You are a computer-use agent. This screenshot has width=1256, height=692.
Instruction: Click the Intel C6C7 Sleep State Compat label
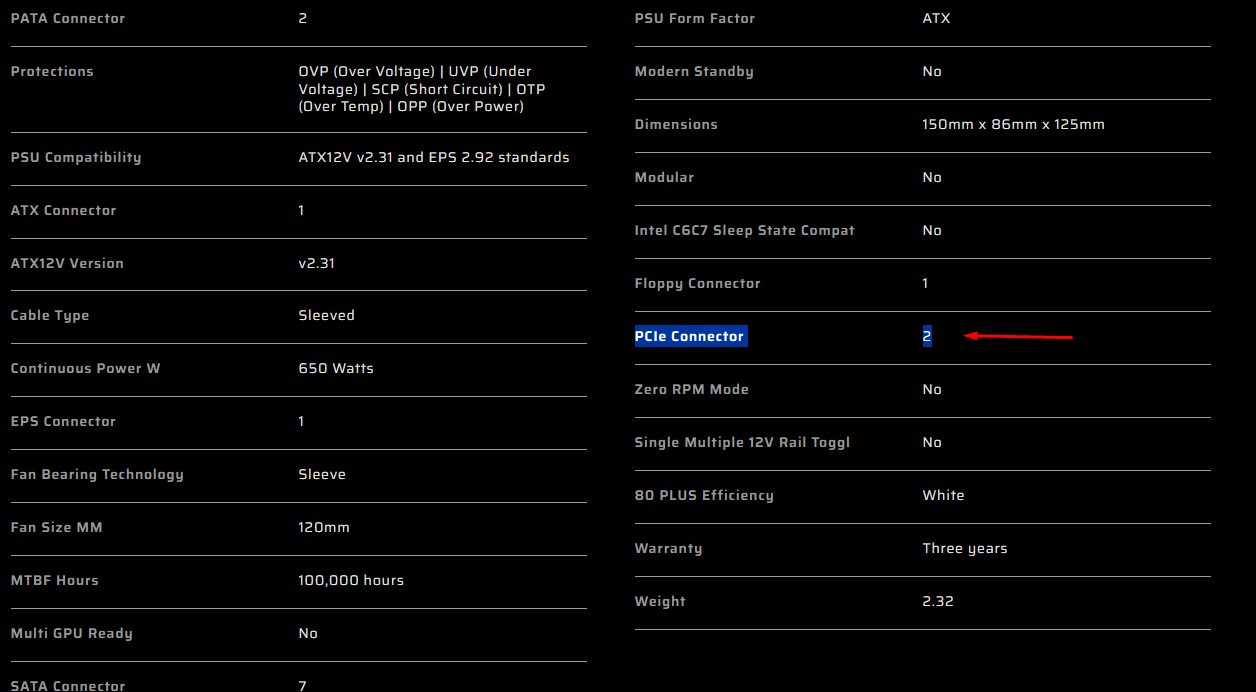[x=745, y=231]
